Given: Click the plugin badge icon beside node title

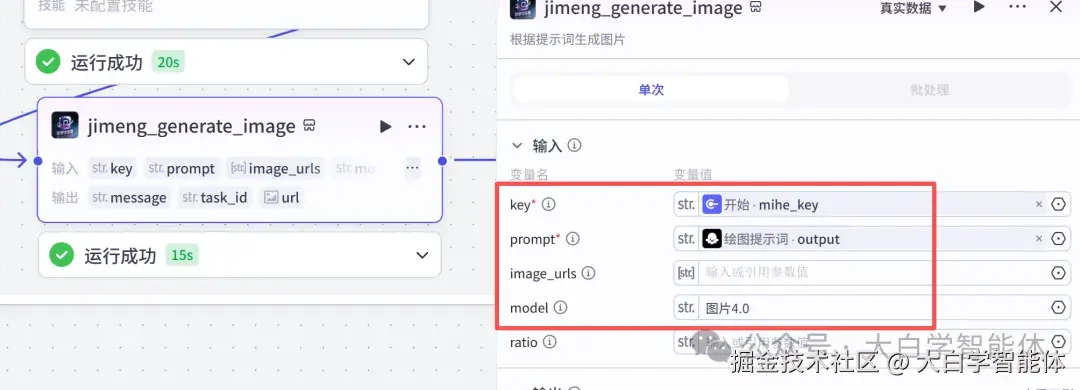Looking at the screenshot, I should point(309,126).
